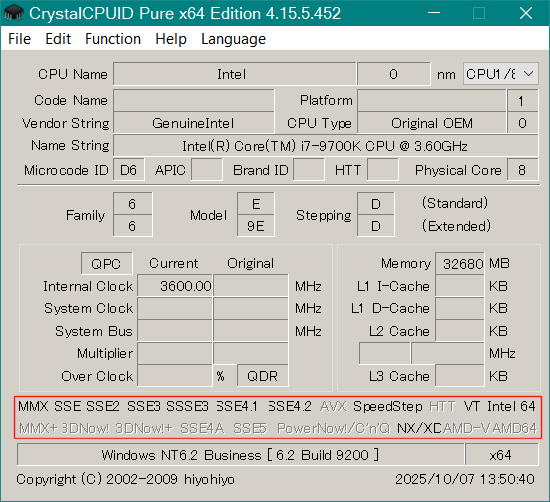Click the System Clock current field

coord(175,308)
